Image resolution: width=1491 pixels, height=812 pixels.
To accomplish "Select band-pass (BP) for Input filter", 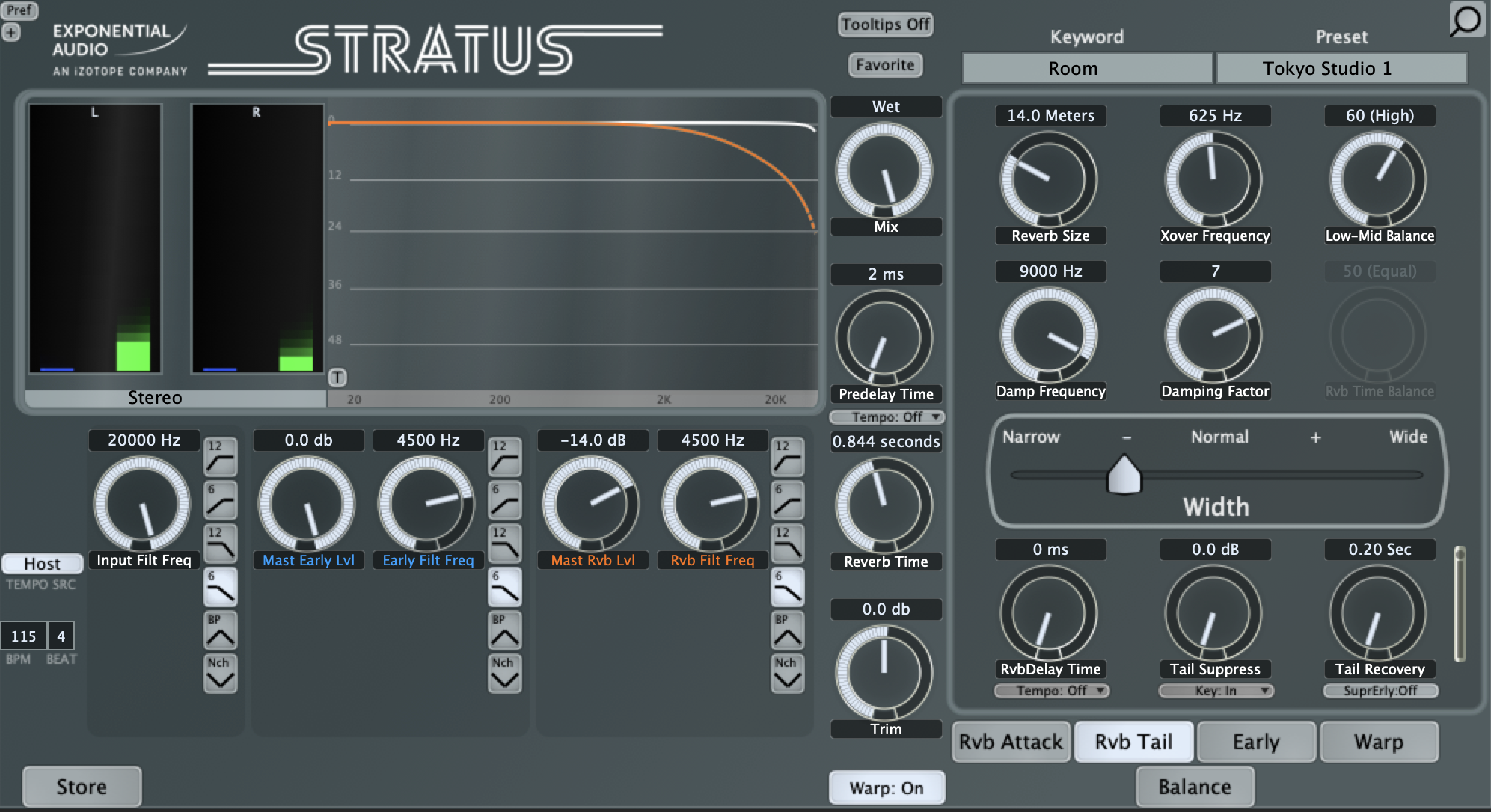I will [x=221, y=630].
